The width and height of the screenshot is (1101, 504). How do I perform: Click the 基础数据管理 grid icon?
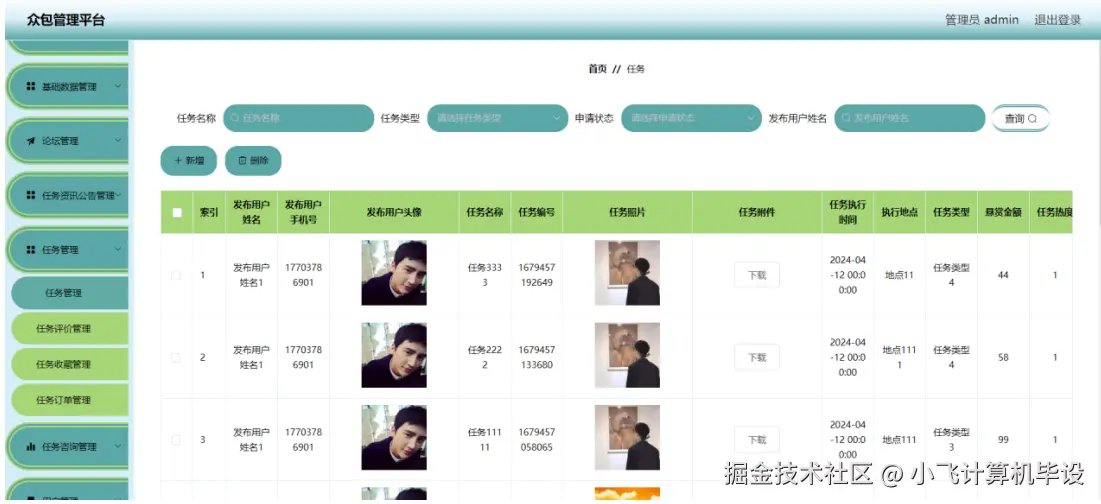pyautogui.click(x=31, y=86)
